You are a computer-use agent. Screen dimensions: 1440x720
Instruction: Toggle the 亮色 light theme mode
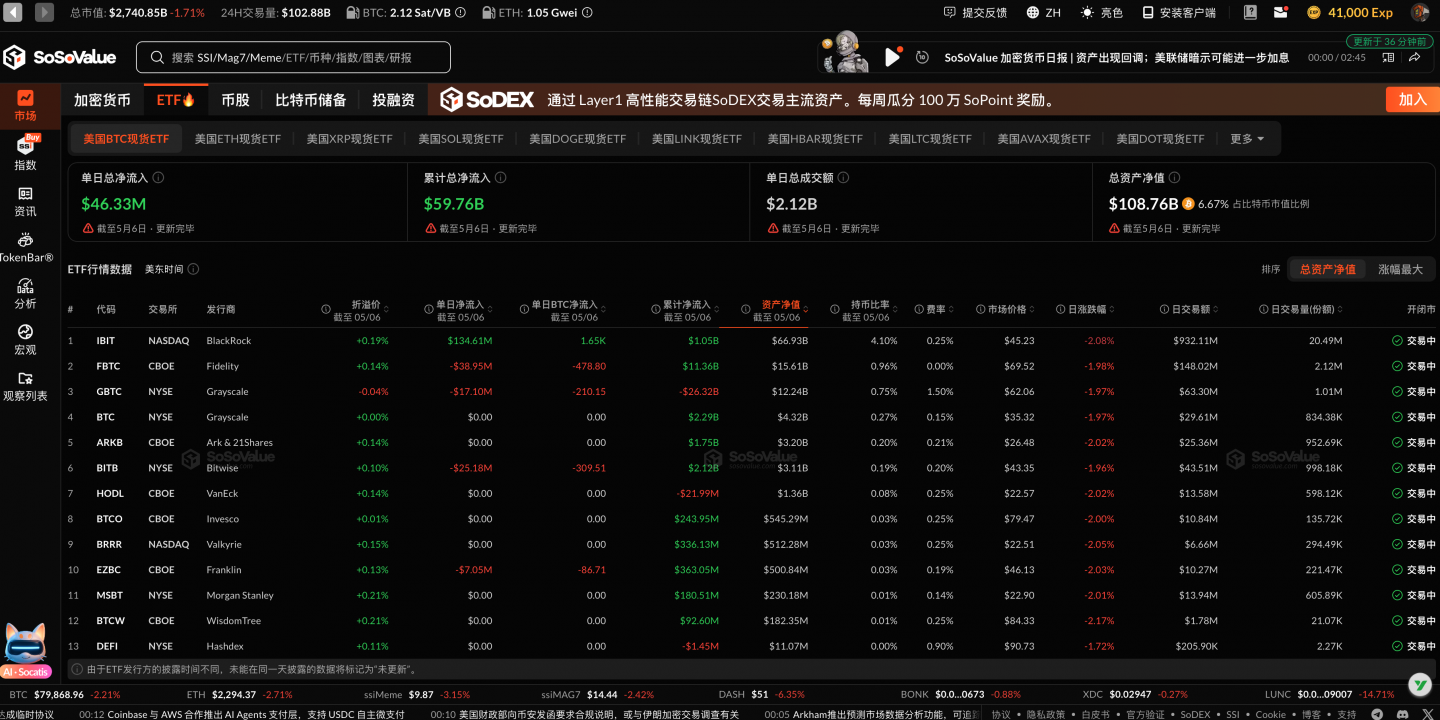tap(1101, 13)
